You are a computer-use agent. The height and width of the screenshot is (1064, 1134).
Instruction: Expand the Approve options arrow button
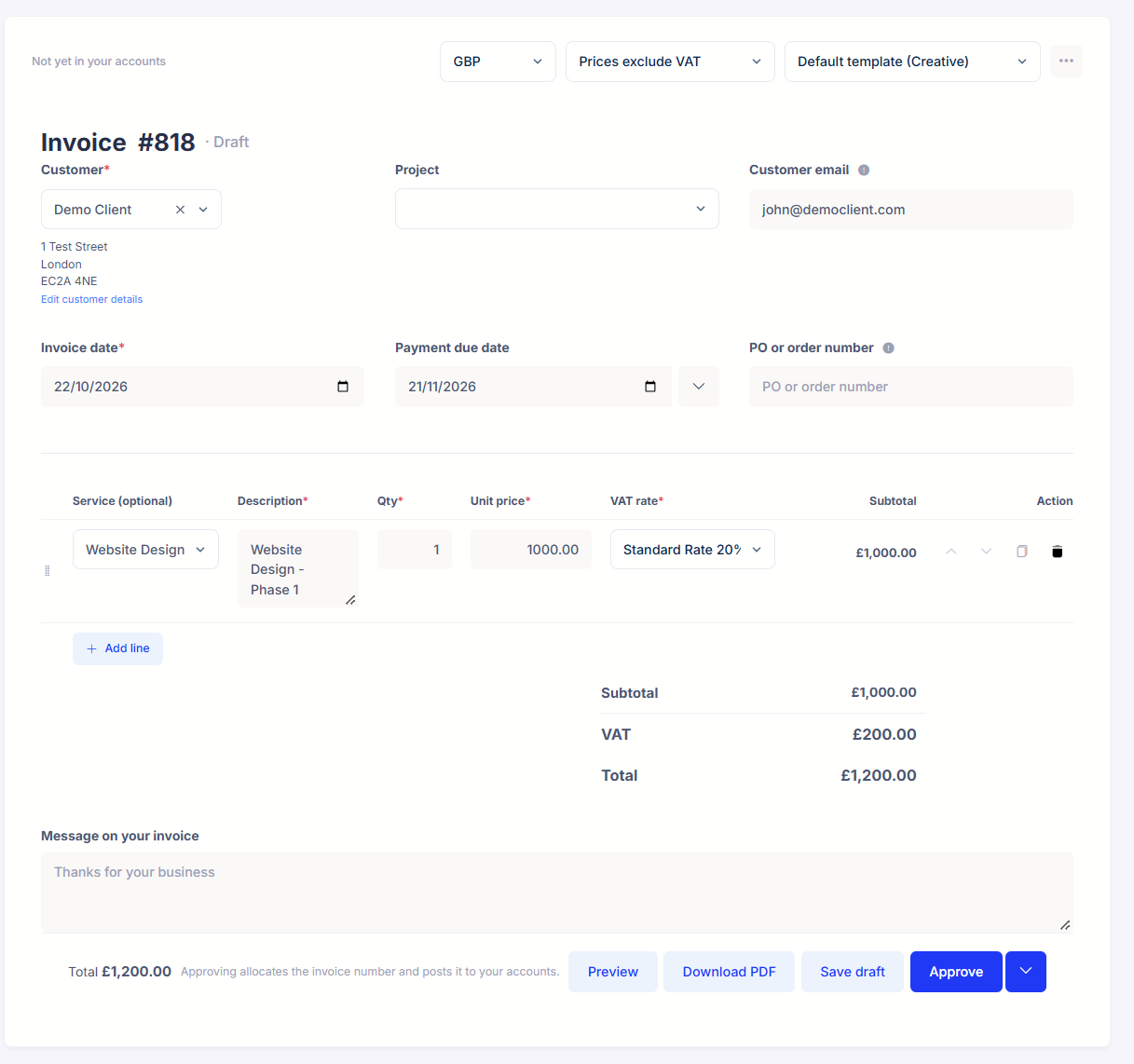(1026, 972)
